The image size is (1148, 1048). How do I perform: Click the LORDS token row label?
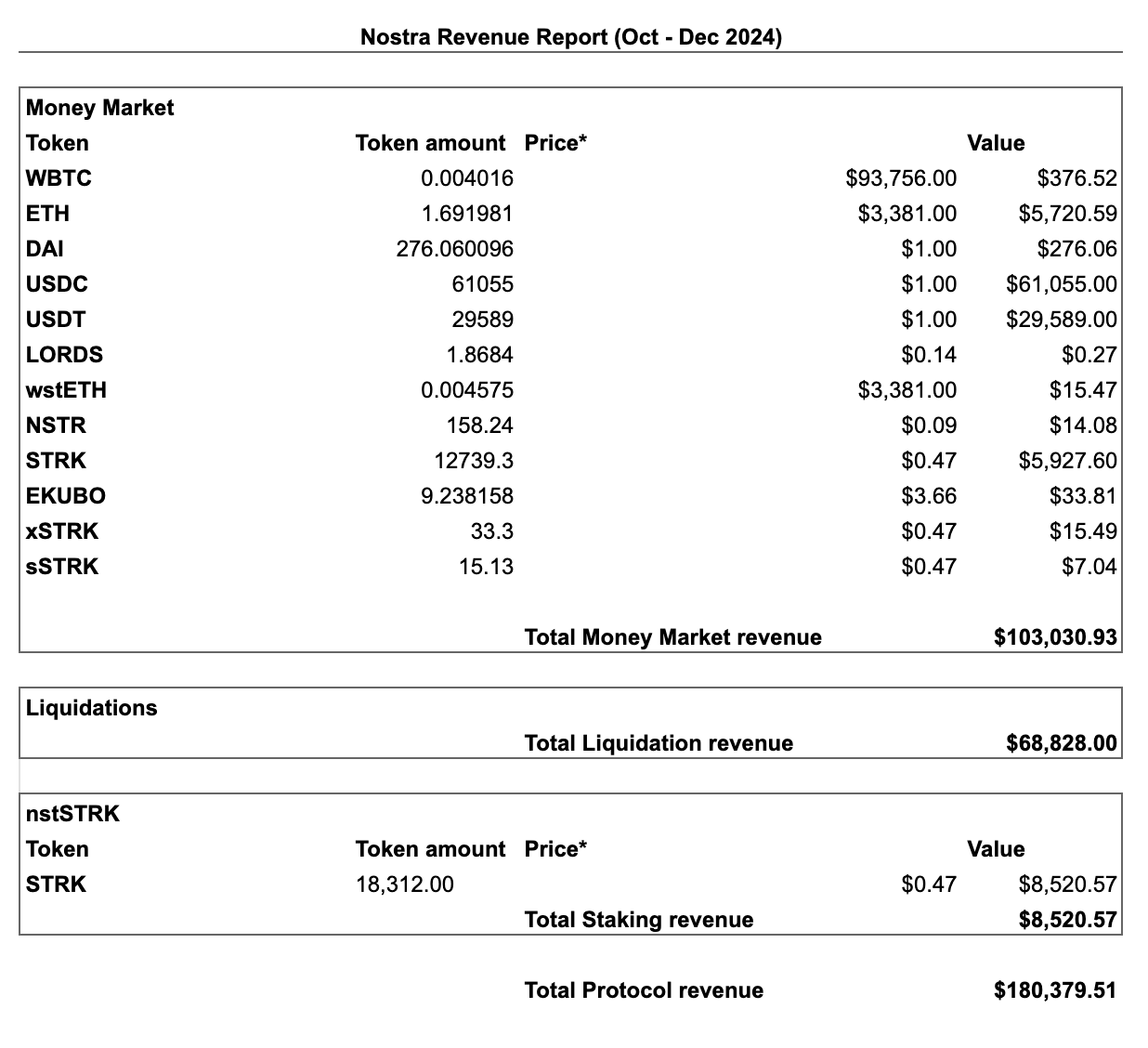(x=64, y=355)
